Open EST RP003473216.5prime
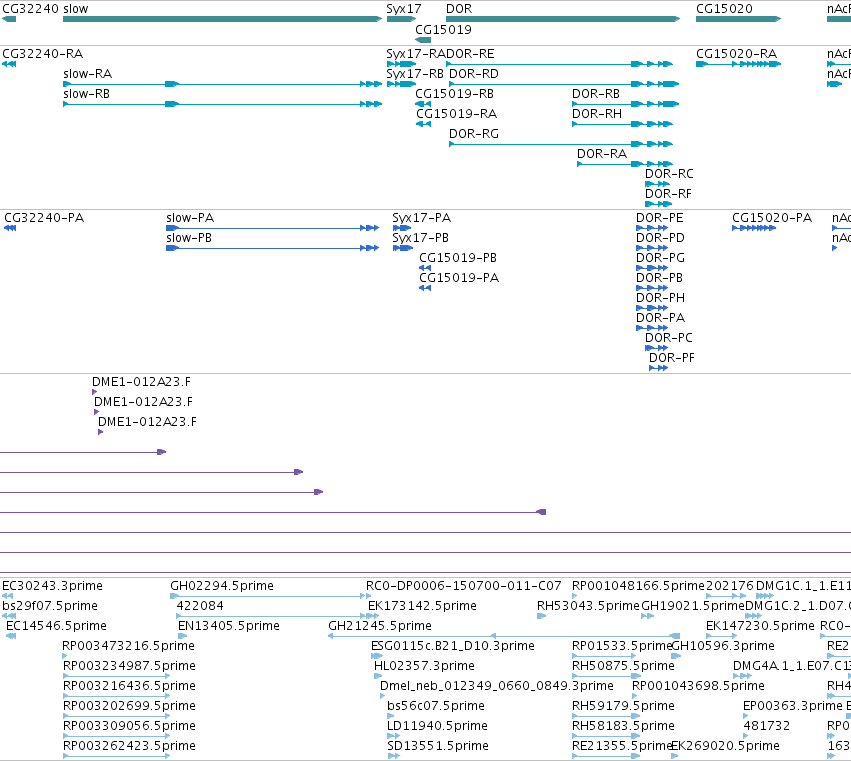851x761 pixels. (x=129, y=646)
